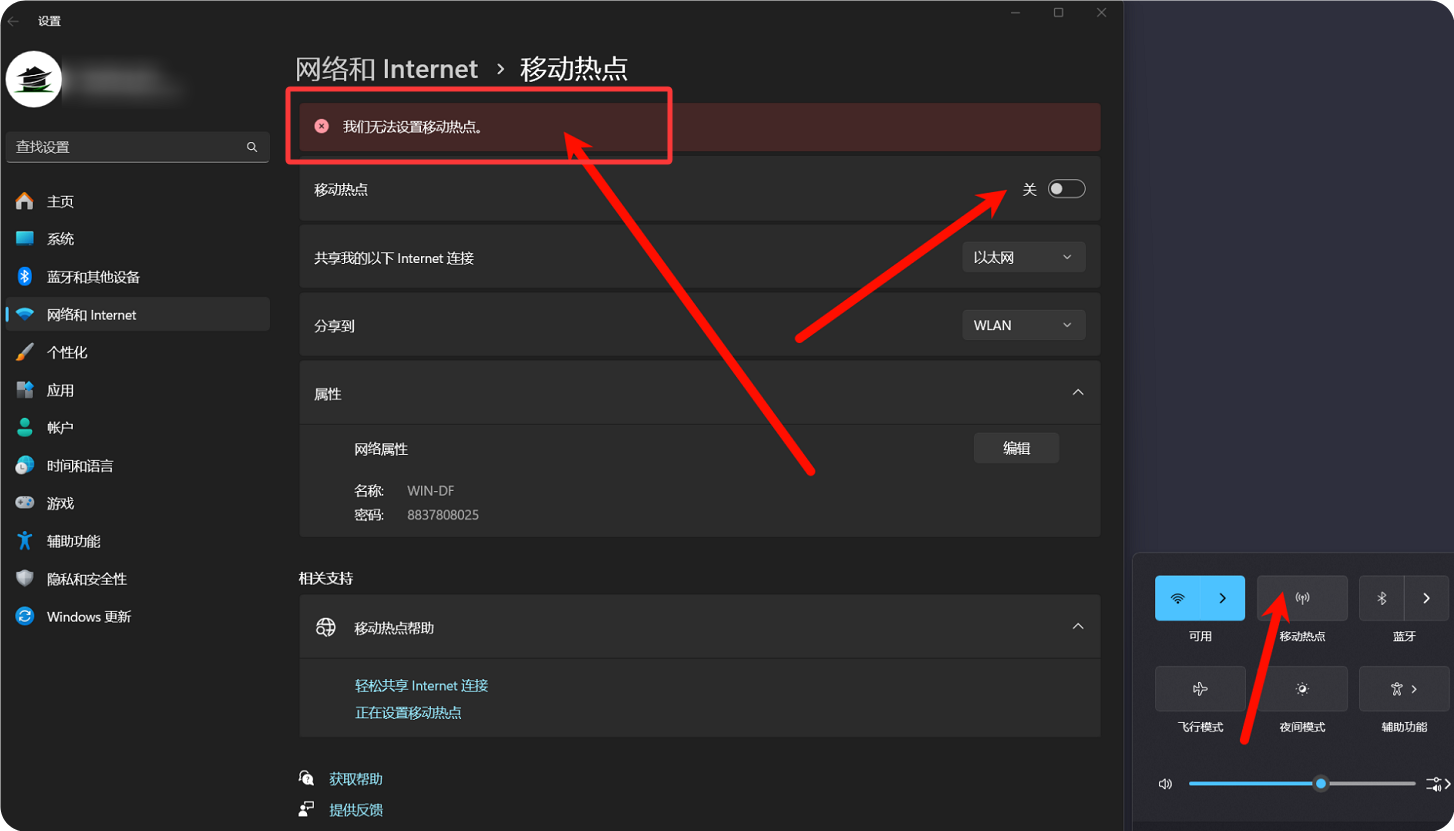Click the 辅助功能 accessibility icon in sidebar

click(x=25, y=541)
